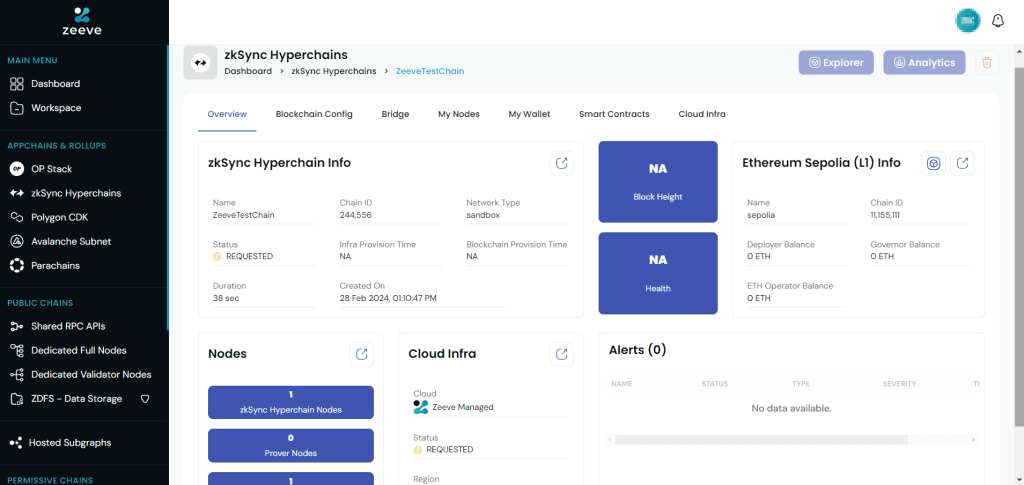The width and height of the screenshot is (1024, 485).
Task: Click the ZDFS - Data Storage folder icon
Action: click(x=17, y=399)
